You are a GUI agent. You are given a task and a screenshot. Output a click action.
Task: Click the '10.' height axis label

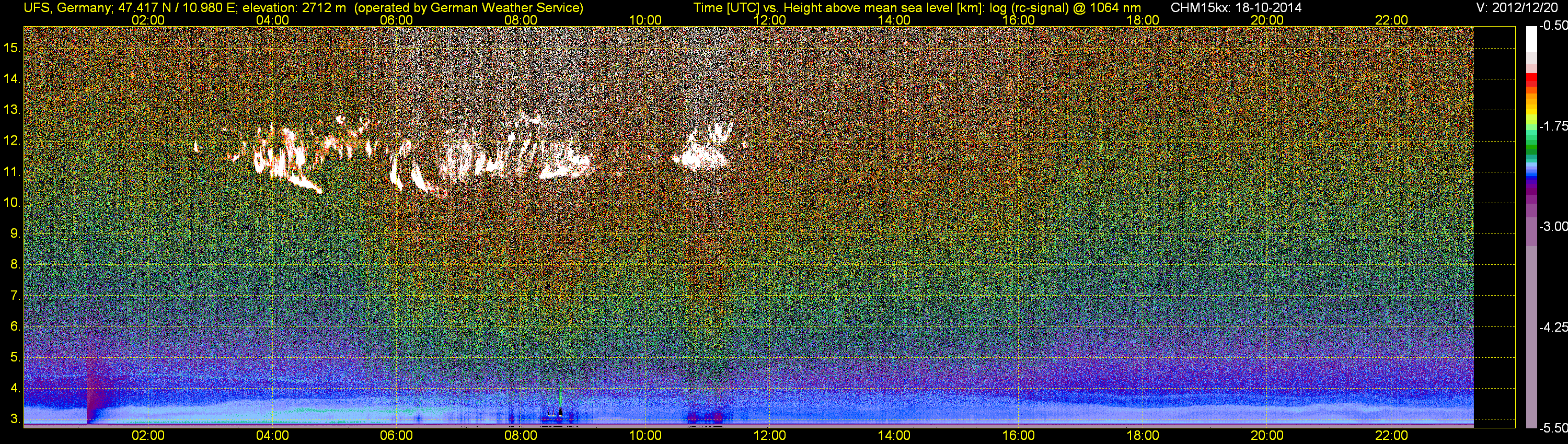pos(12,203)
